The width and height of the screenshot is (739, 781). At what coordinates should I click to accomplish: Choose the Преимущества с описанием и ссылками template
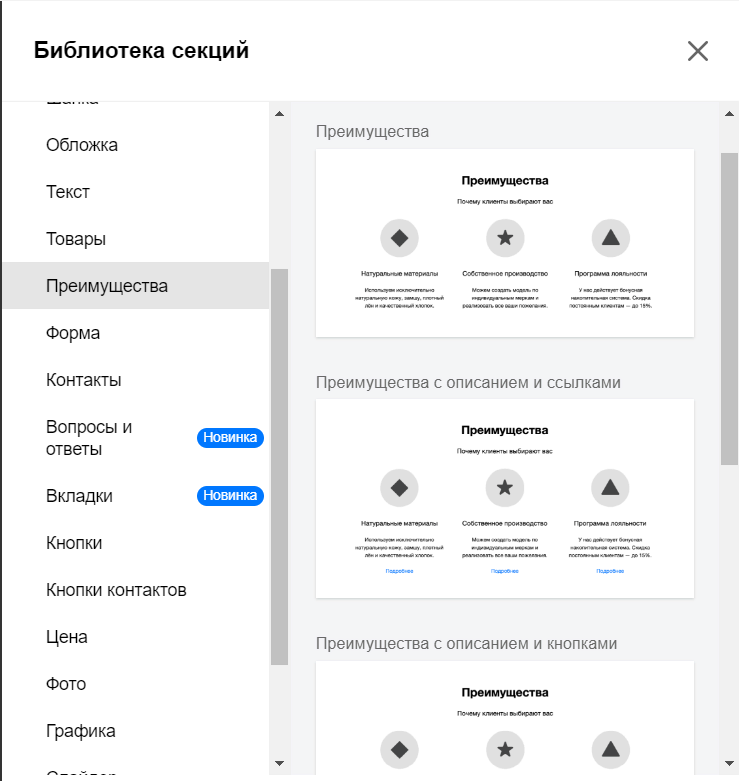[505, 498]
